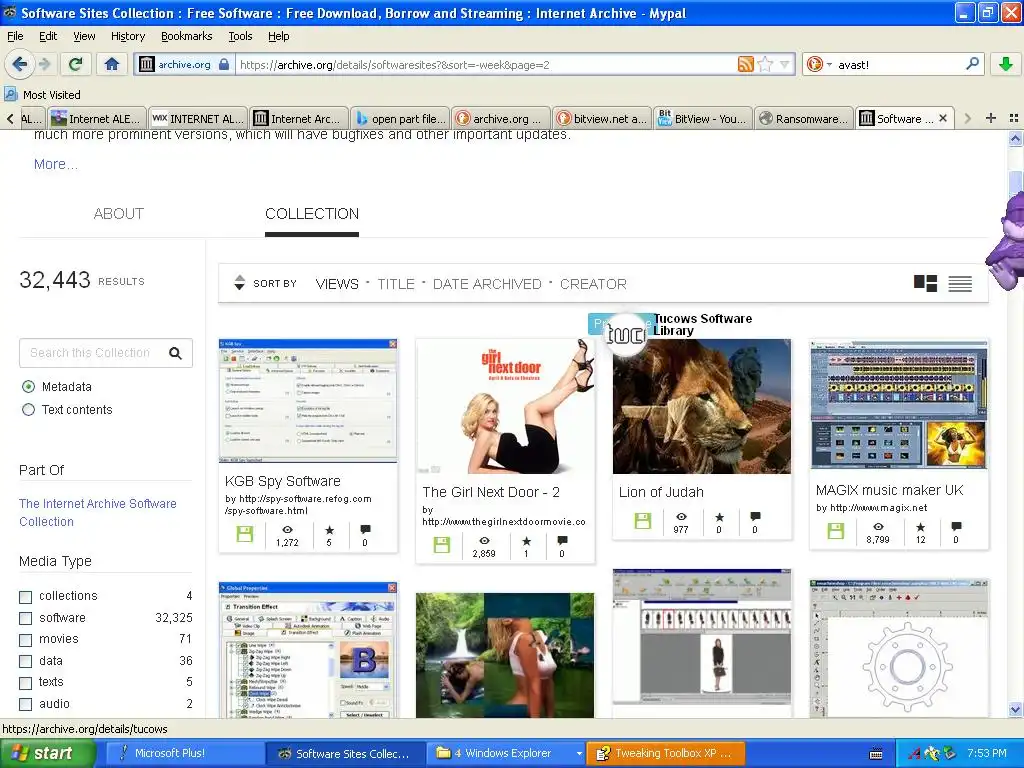Go forward with the Forward arrow
1024x768 pixels.
[x=44, y=64]
